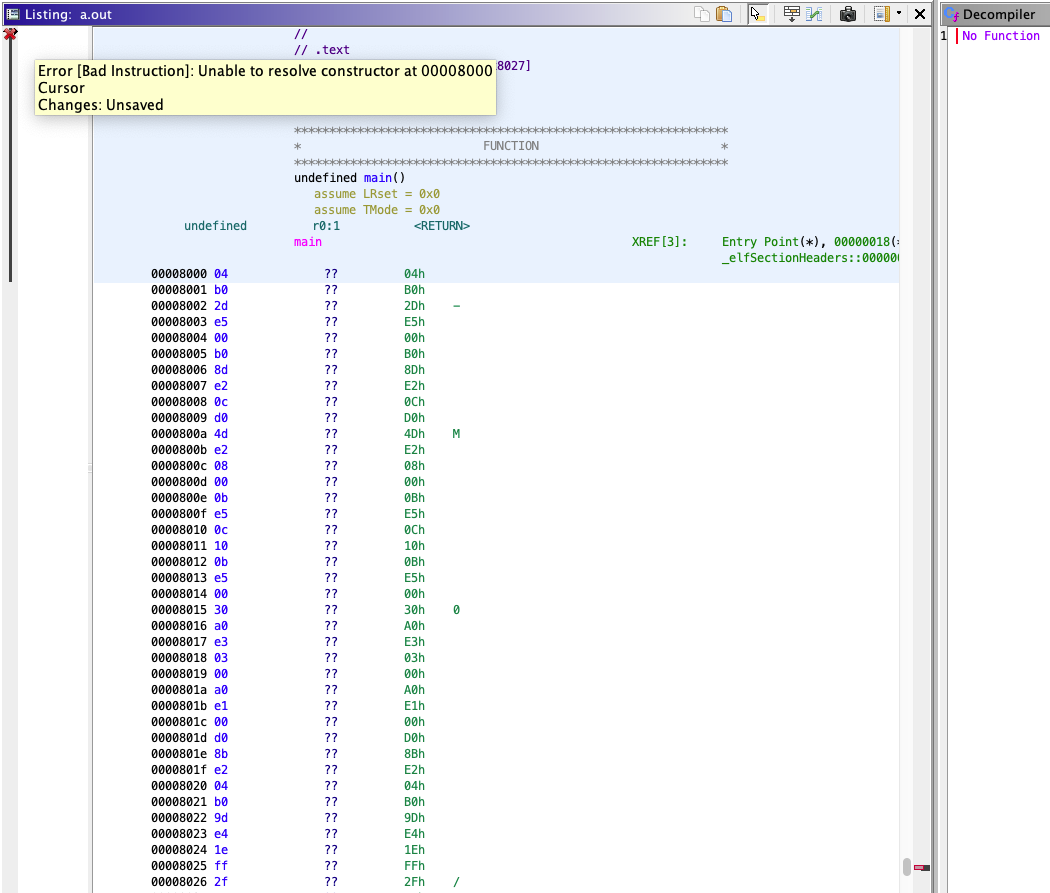Screen dimensions: 1050x893
Task: Click address 00008020 in listing
Action: (179, 786)
